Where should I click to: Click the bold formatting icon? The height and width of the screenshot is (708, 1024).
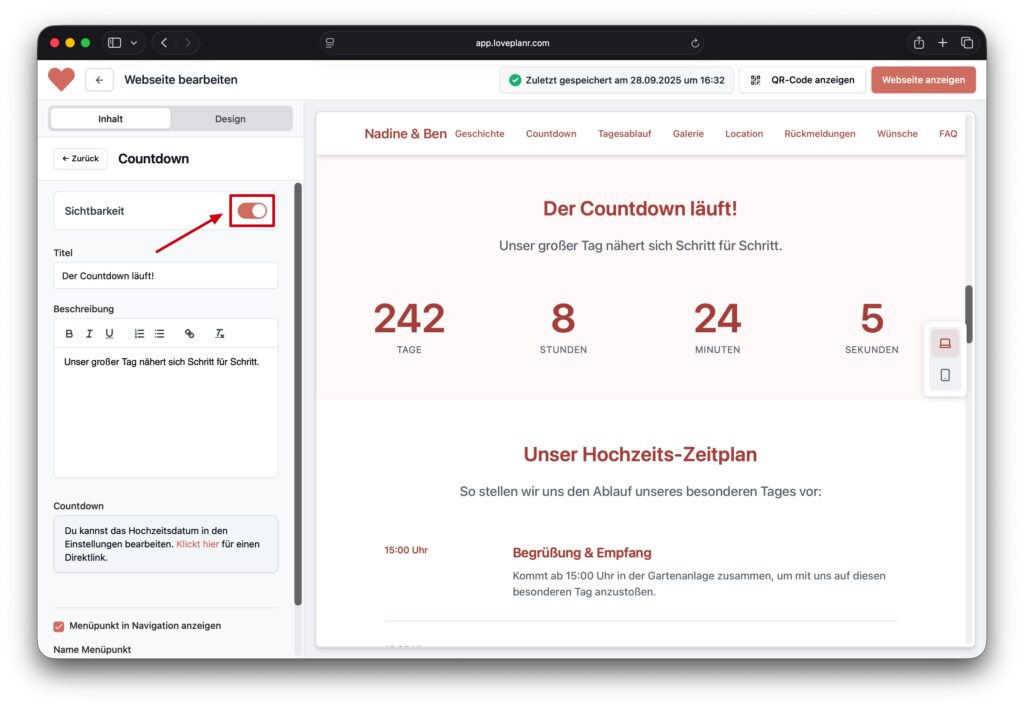point(69,334)
